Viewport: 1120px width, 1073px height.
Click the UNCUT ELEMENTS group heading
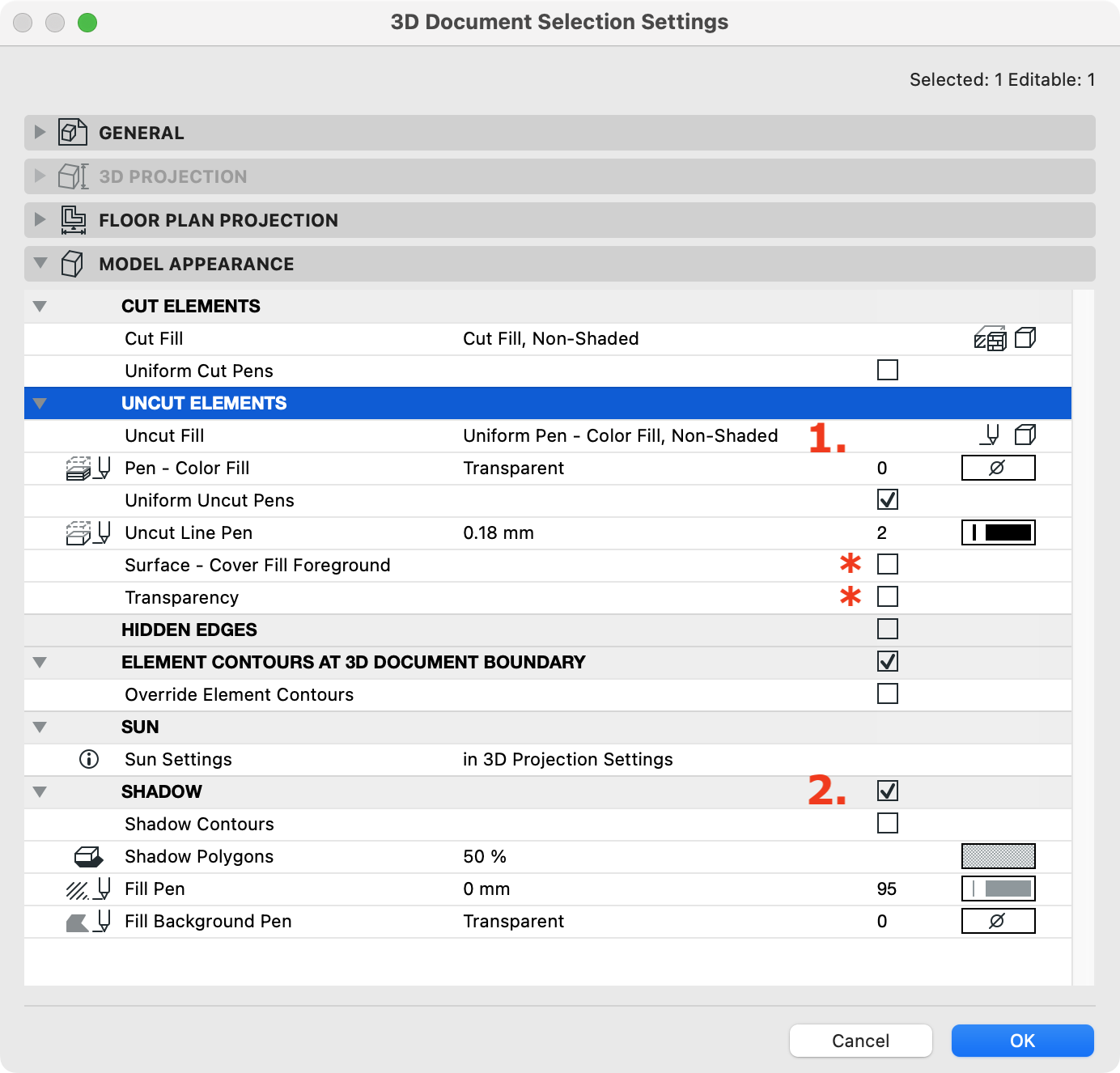(x=204, y=403)
